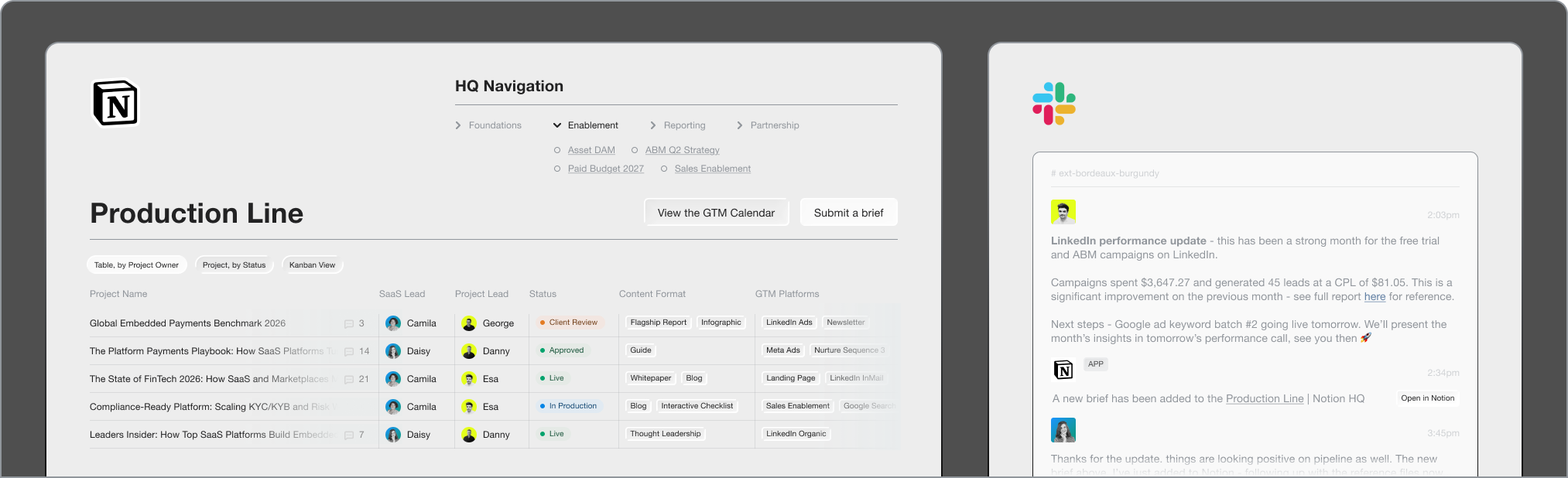Viewport: 1568px width, 478px height.
Task: Click Submit a brief button
Action: click(848, 213)
